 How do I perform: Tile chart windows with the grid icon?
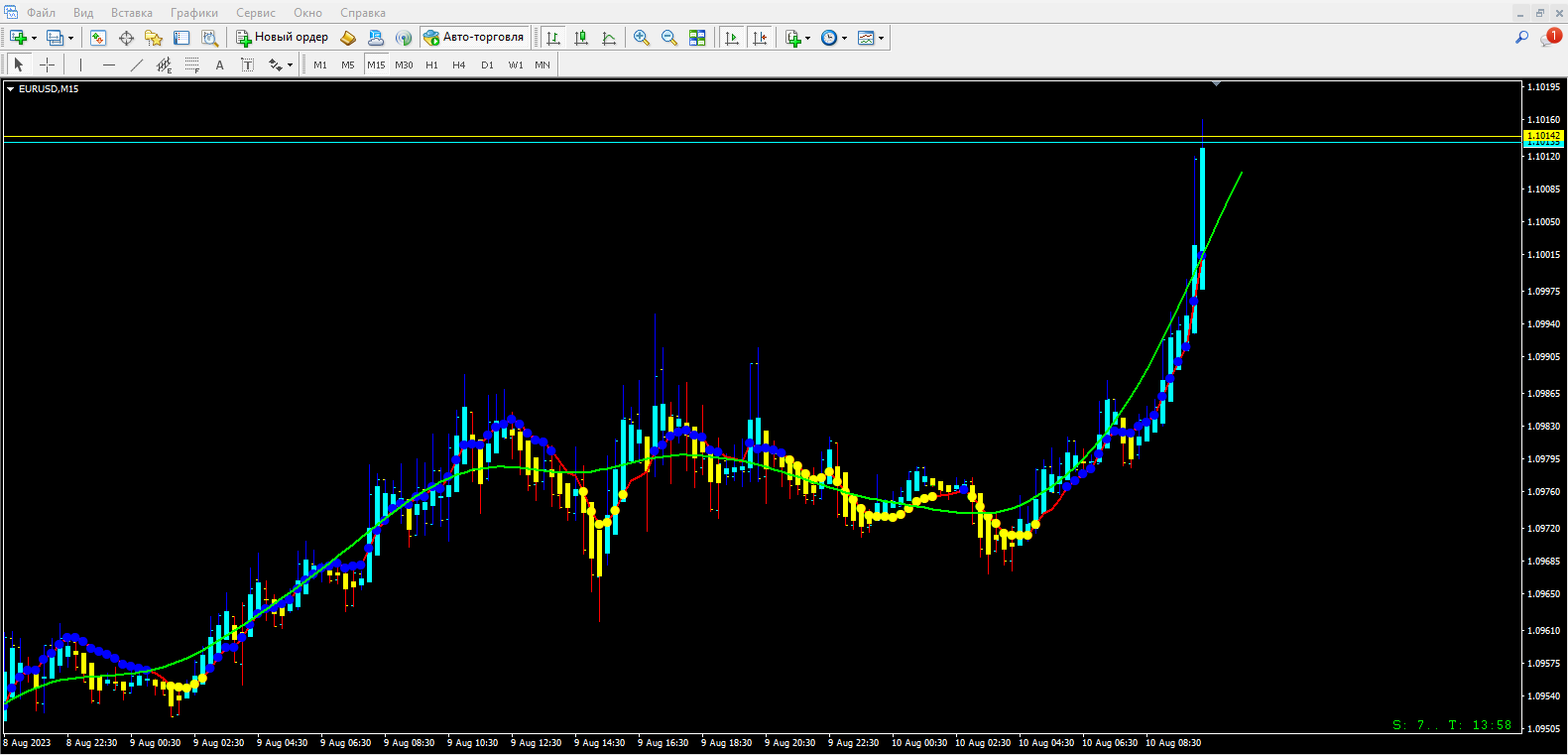click(x=697, y=38)
